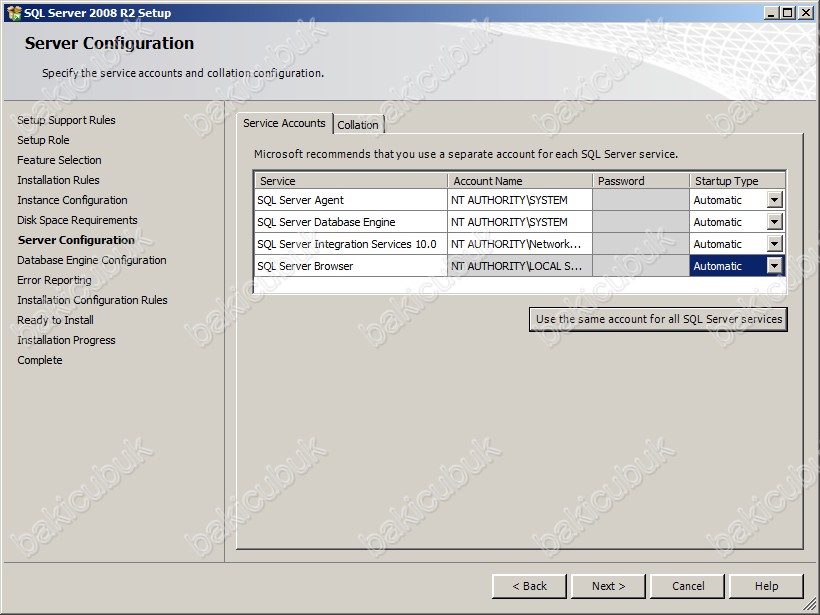Click Installation Rules step
The height and width of the screenshot is (615, 820).
58,180
